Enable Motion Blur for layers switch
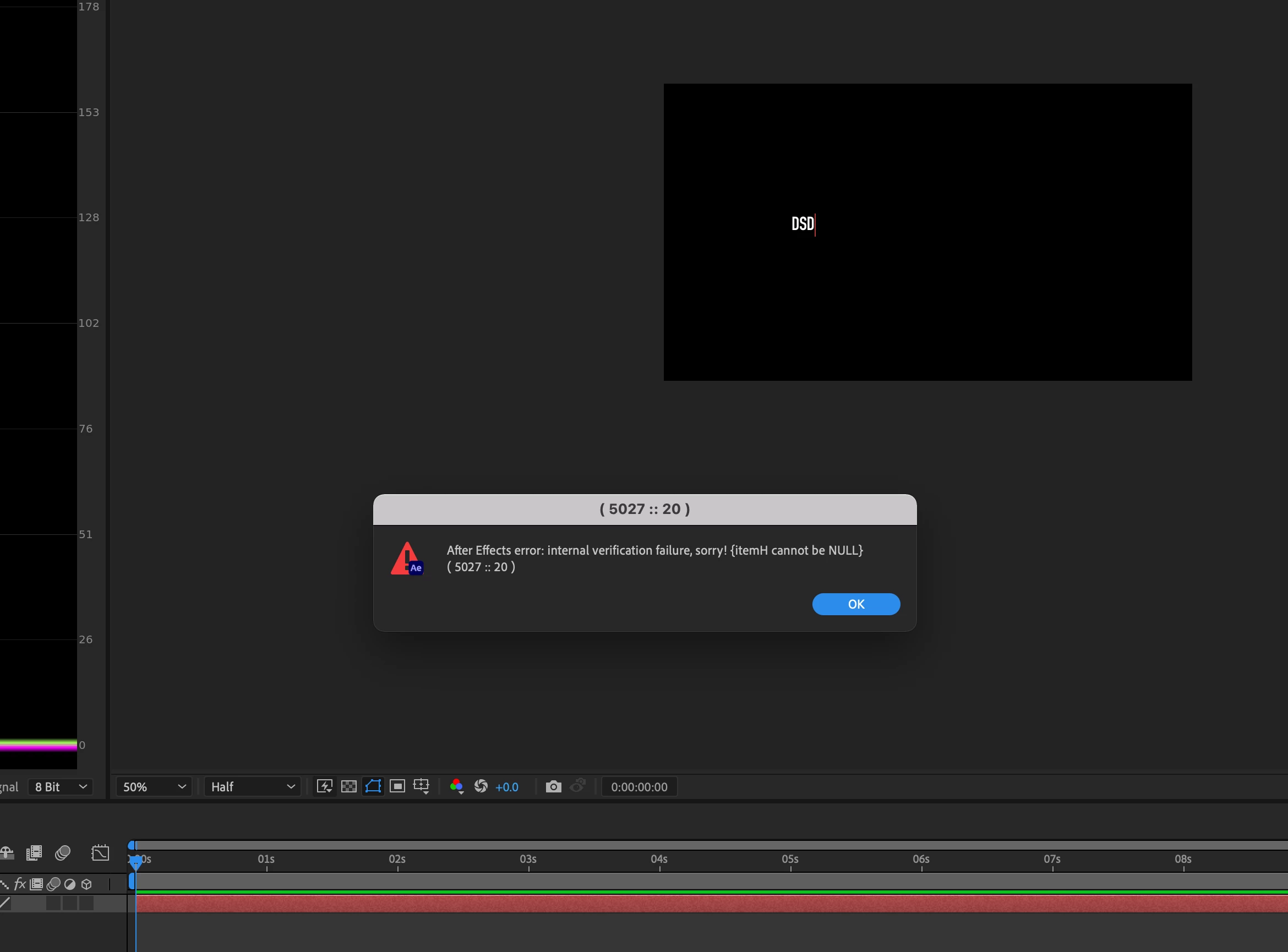The image size is (1288, 952). click(x=63, y=853)
